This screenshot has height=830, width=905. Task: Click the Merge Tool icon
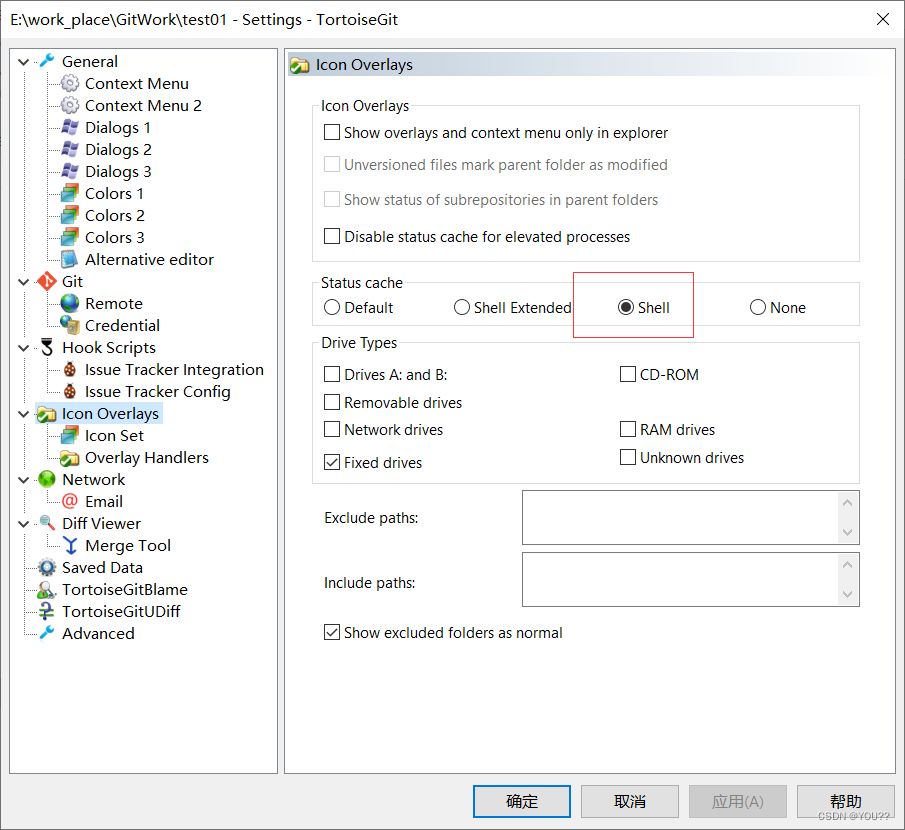[70, 545]
